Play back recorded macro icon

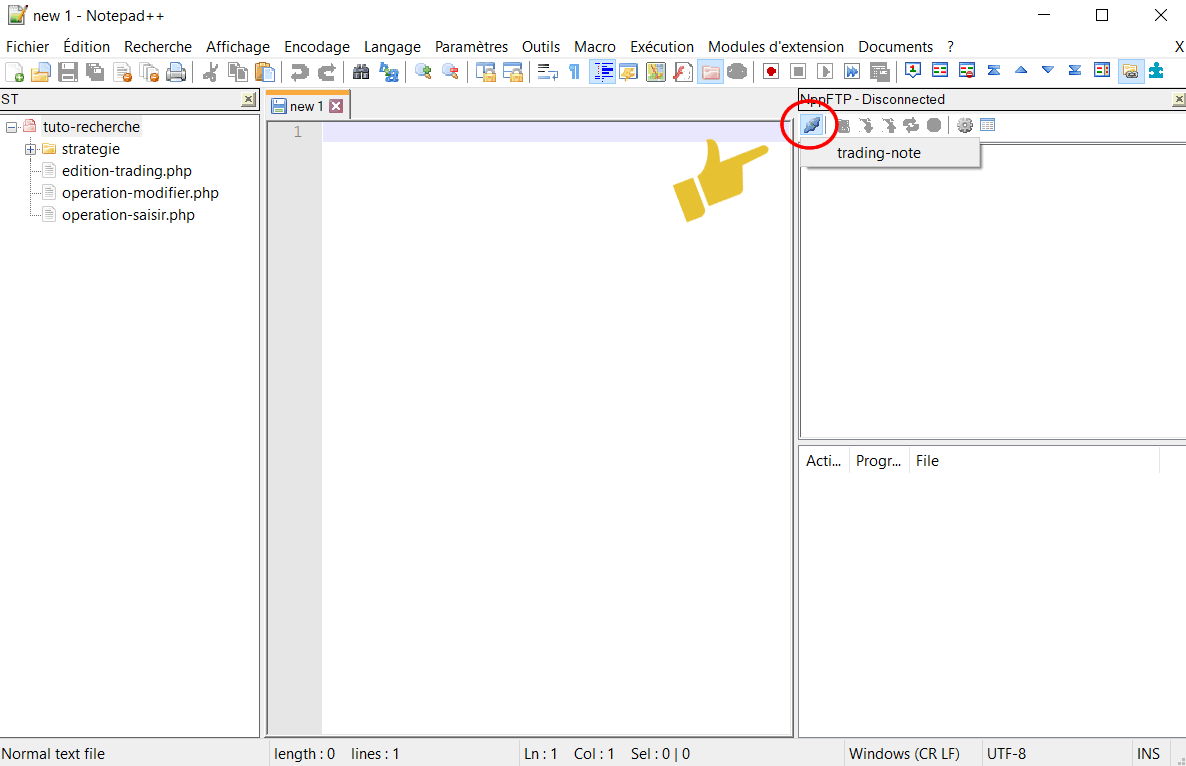tap(825, 72)
